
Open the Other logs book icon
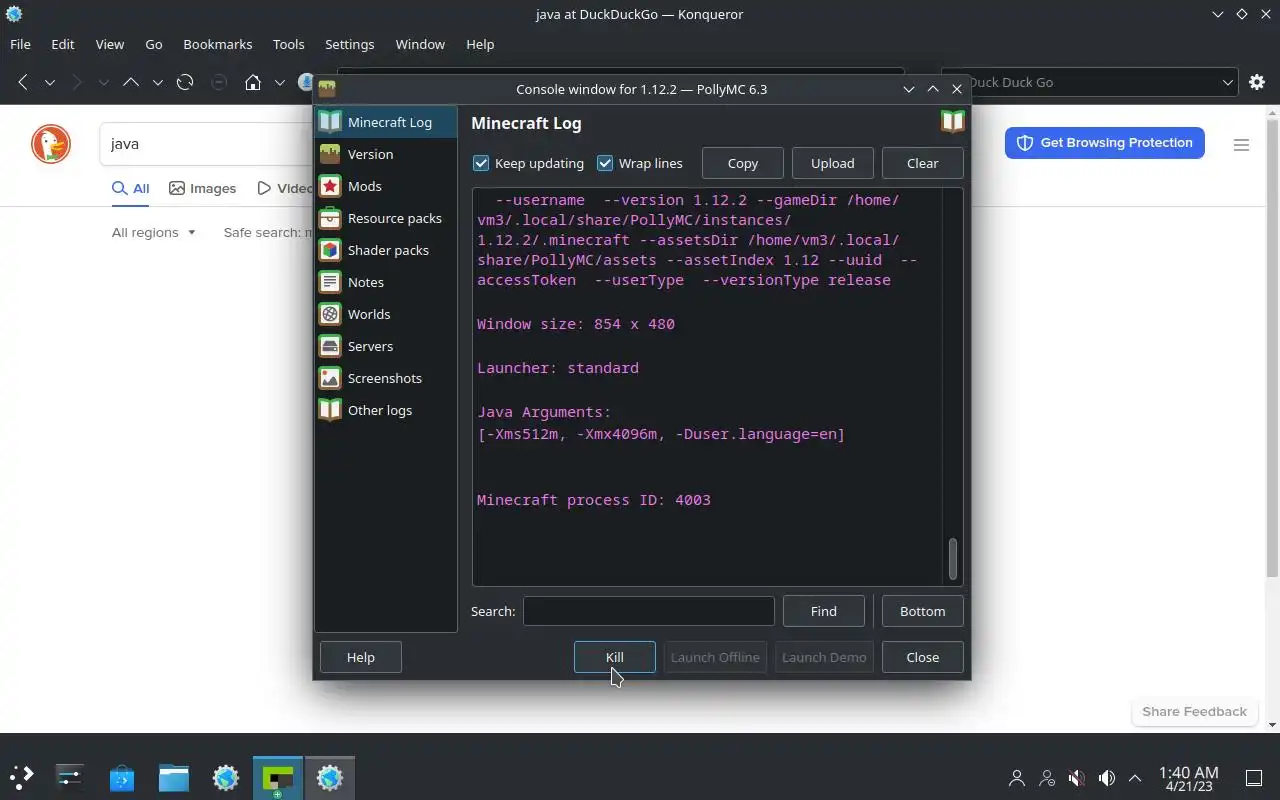[330, 410]
